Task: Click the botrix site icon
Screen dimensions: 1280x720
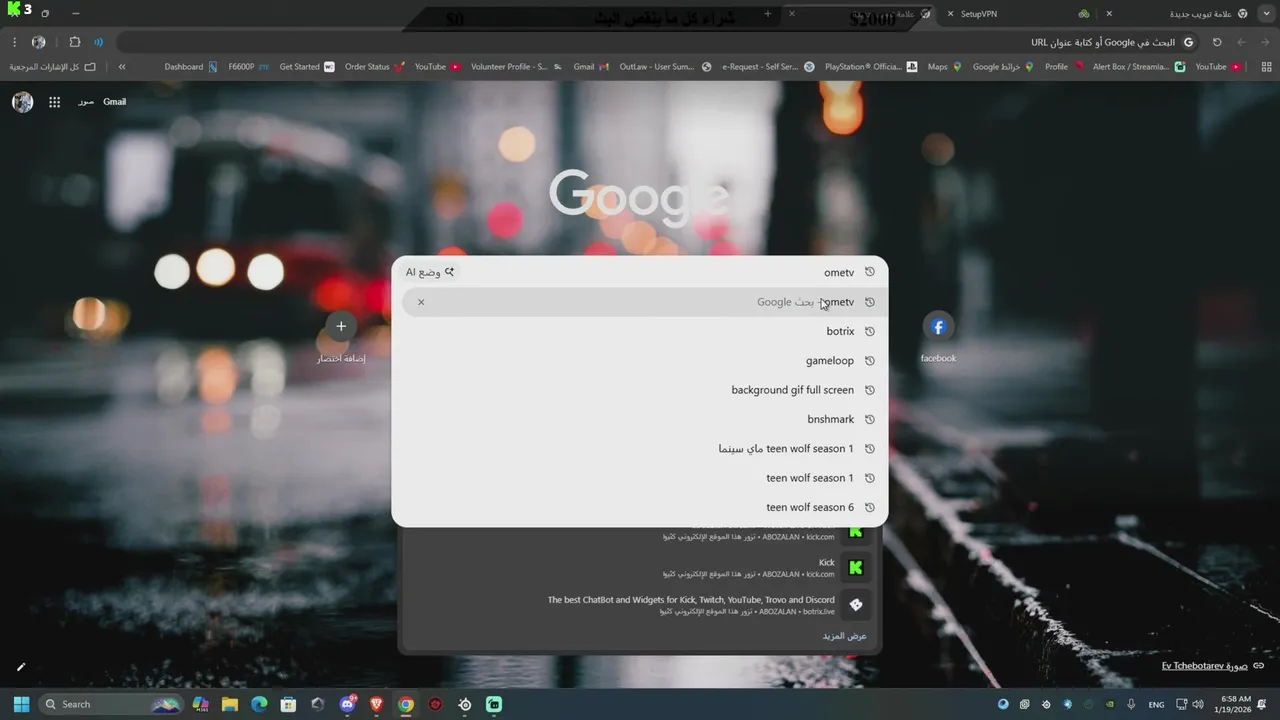Action: pos(855,605)
